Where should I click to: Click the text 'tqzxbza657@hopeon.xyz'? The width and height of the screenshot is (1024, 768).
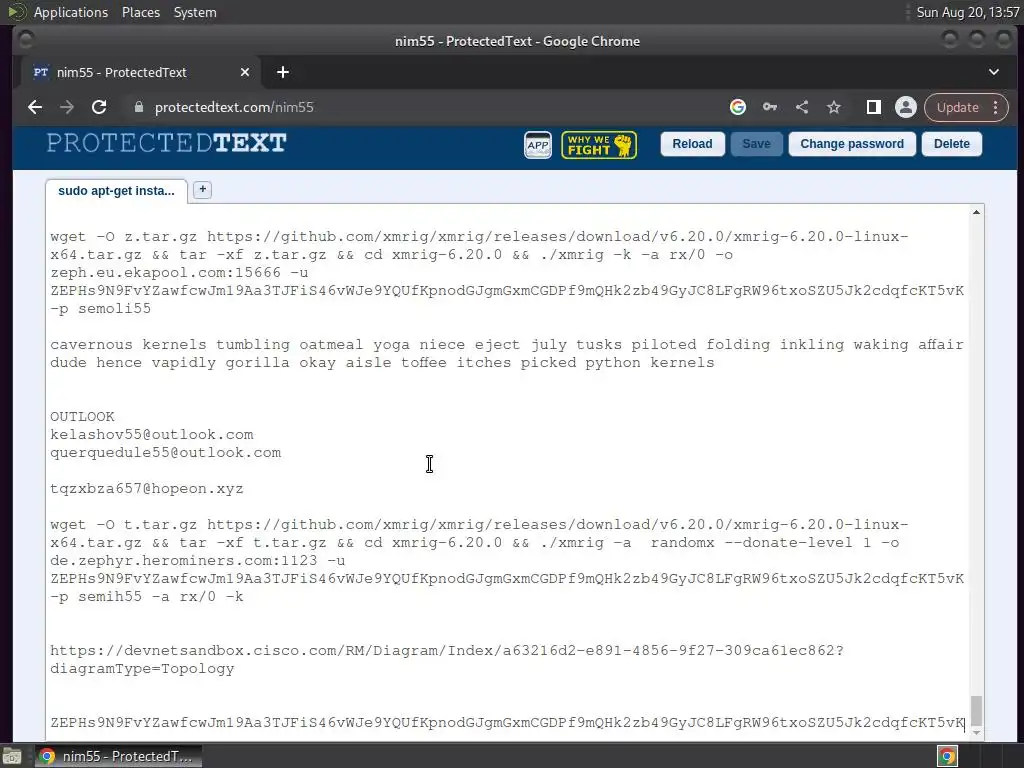(x=147, y=488)
